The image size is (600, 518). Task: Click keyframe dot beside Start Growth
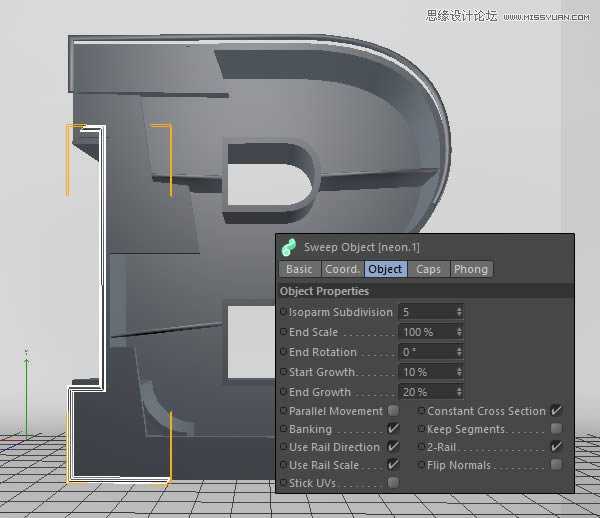[x=284, y=372]
